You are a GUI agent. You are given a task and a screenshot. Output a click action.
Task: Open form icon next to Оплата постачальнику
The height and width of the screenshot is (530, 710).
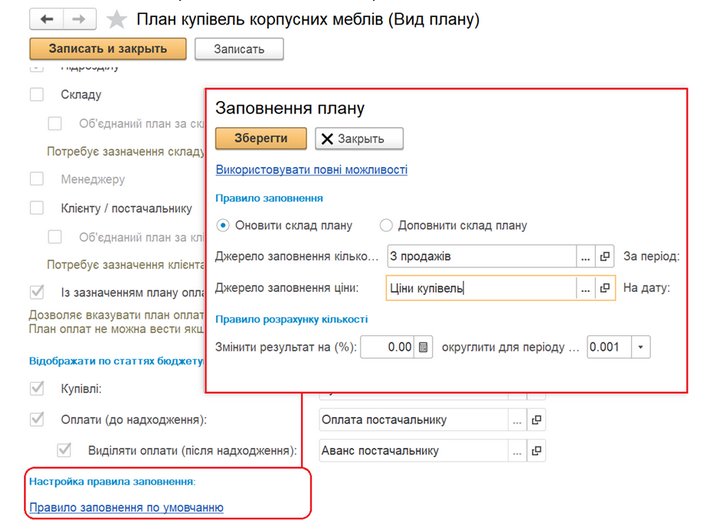536,420
